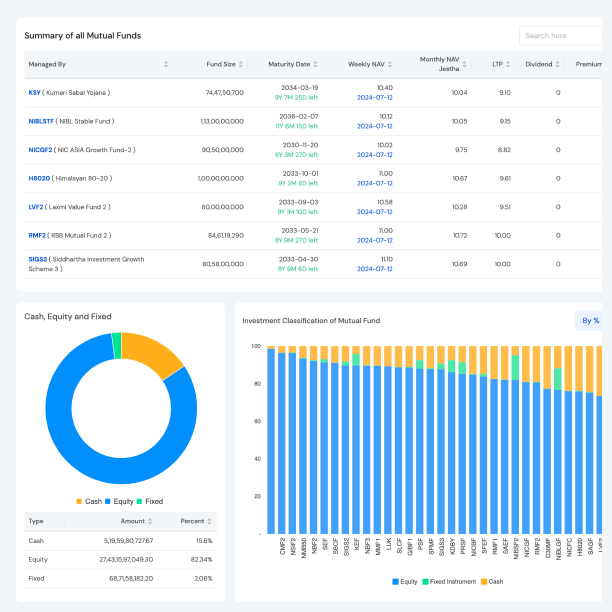
Task: Open the H8020 Himalayan fund link
Action: (x=39, y=178)
